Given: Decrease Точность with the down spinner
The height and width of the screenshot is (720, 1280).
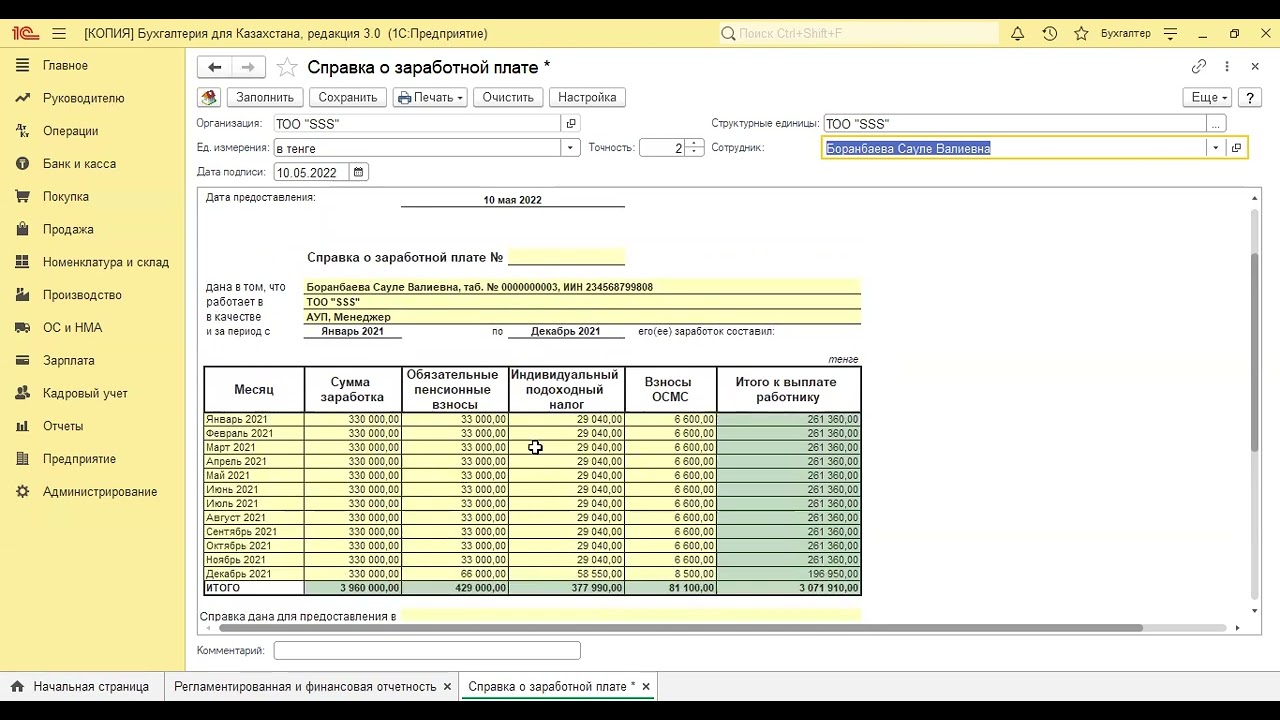Looking at the screenshot, I should pyautogui.click(x=695, y=152).
